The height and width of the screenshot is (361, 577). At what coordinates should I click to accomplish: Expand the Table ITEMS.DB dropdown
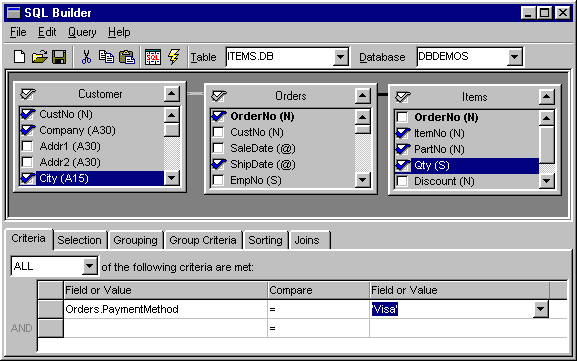click(340, 57)
